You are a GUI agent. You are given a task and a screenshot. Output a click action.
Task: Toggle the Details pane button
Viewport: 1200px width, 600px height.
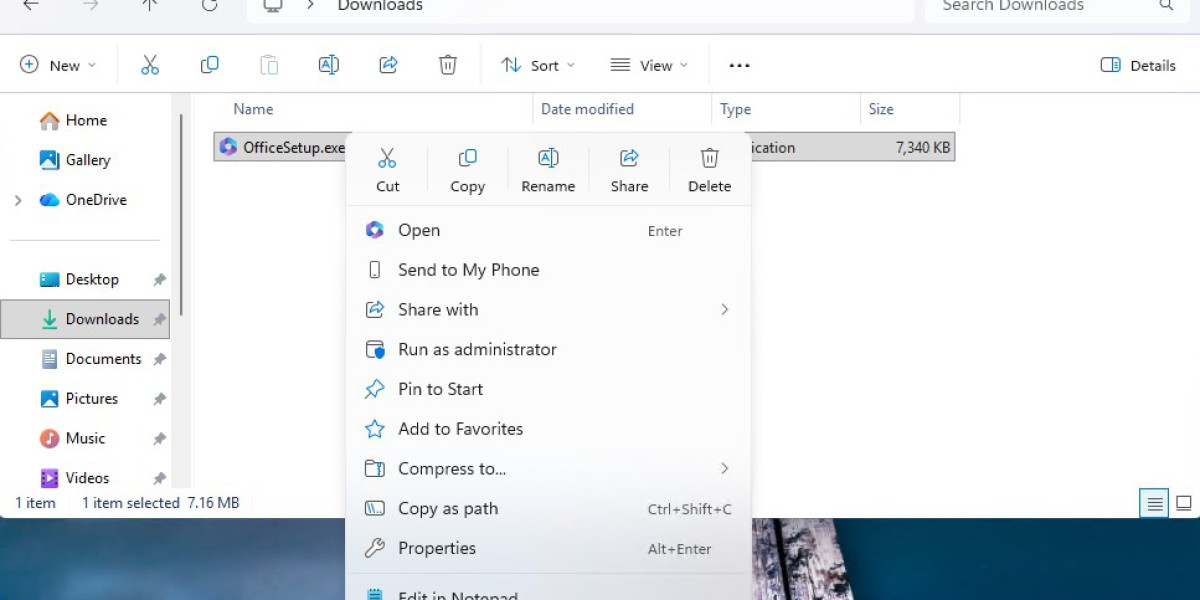tap(1138, 65)
